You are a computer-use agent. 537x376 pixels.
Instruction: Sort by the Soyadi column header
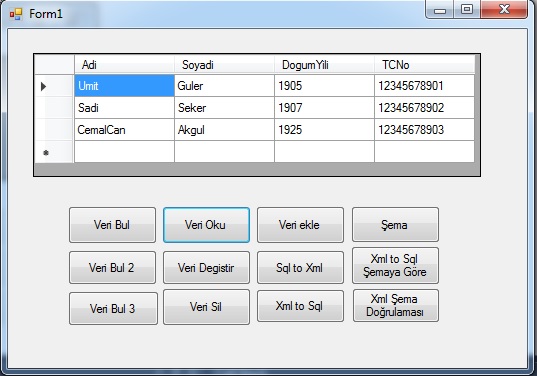224,64
